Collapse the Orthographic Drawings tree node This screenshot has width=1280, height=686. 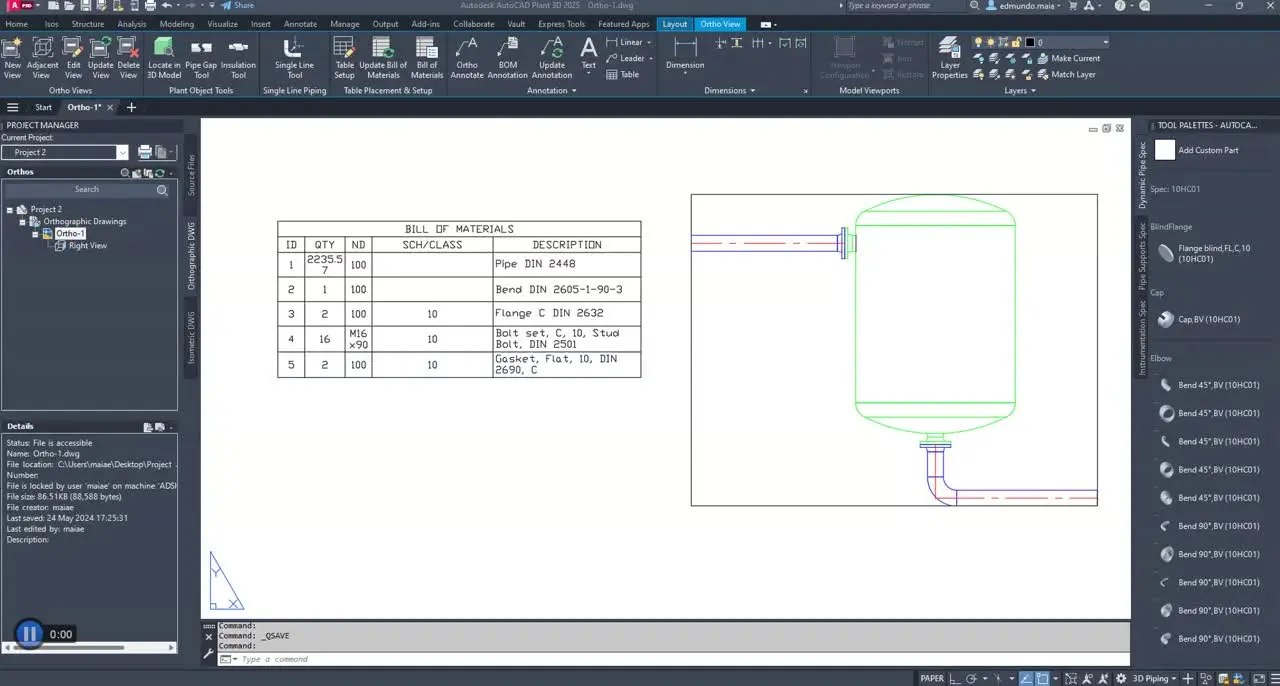22,222
